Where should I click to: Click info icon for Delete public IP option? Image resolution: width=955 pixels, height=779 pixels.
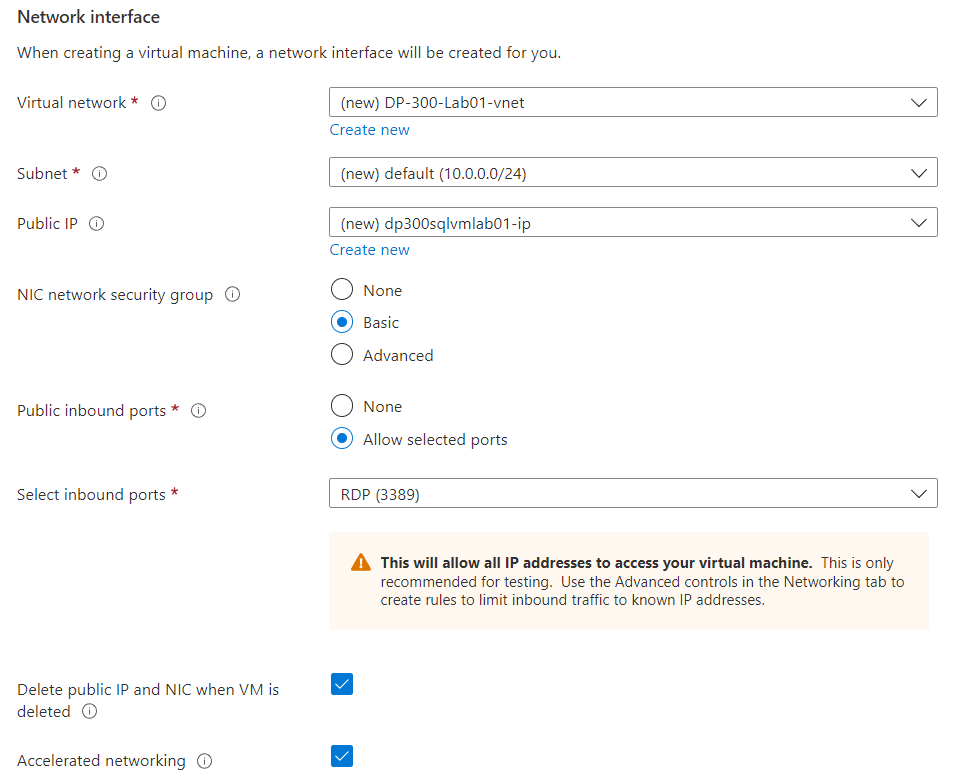89,712
